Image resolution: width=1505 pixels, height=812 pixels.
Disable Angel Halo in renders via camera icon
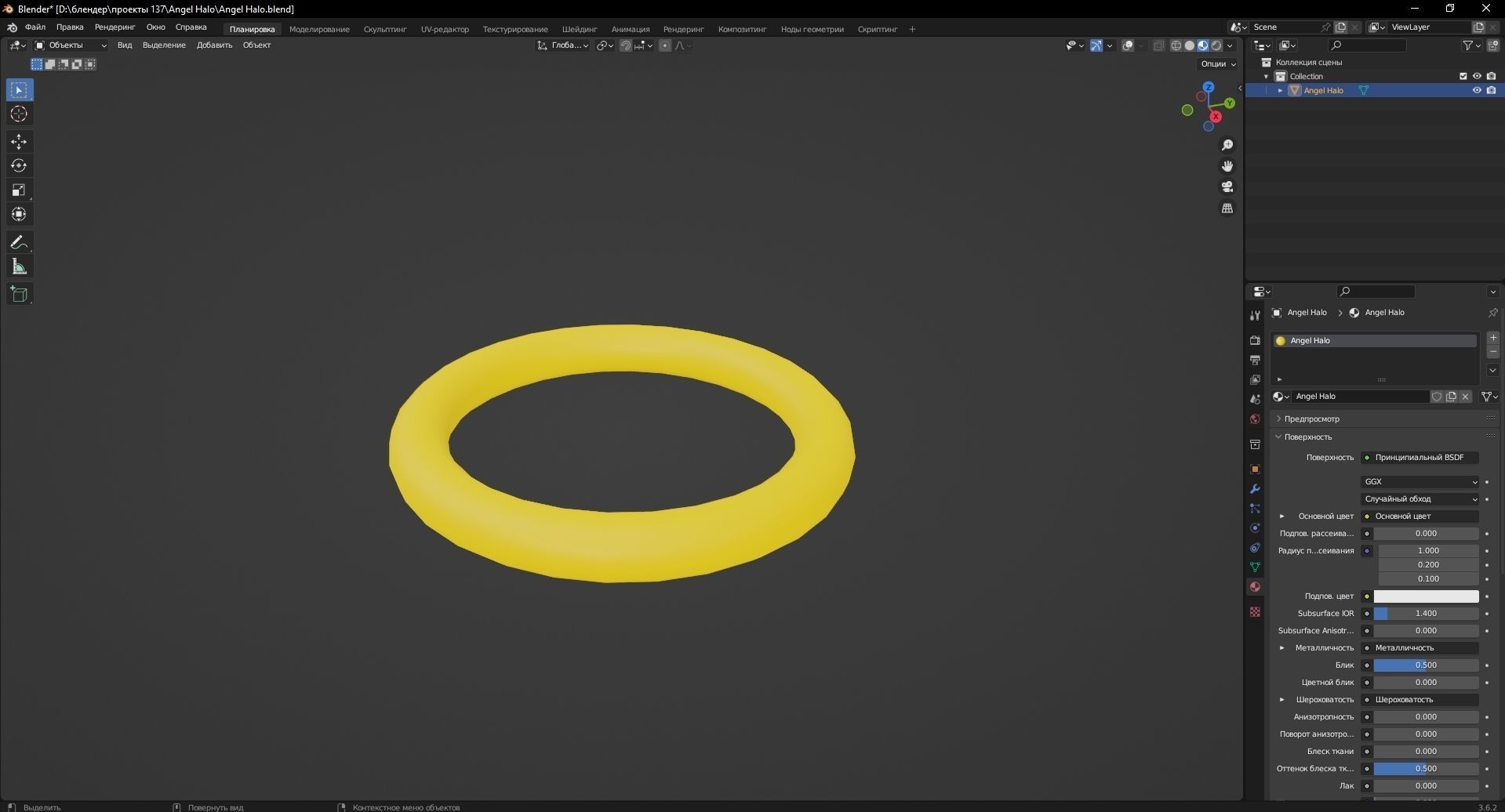click(1491, 90)
